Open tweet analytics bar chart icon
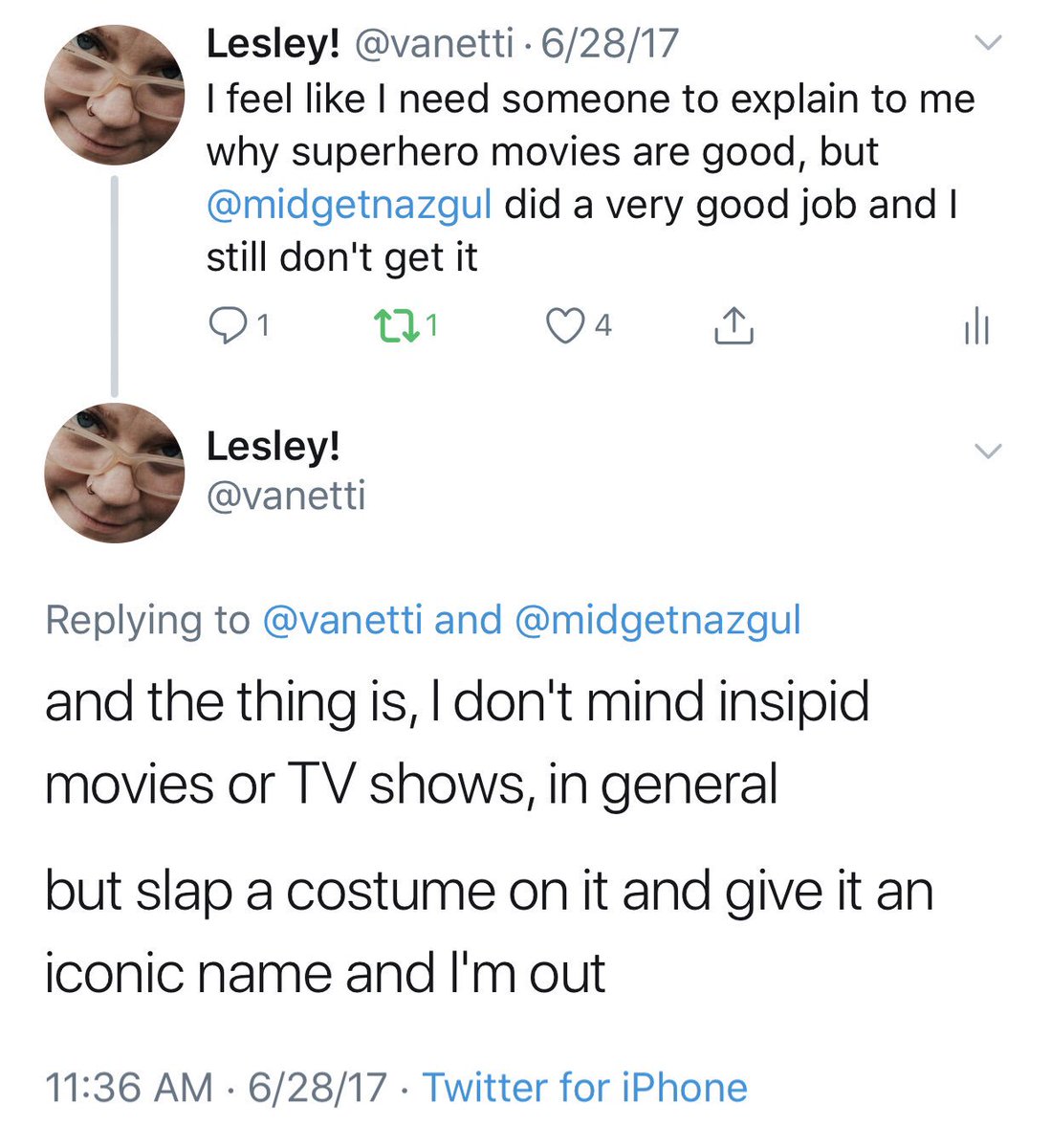Viewport: 1051px width, 1148px height. [x=976, y=327]
